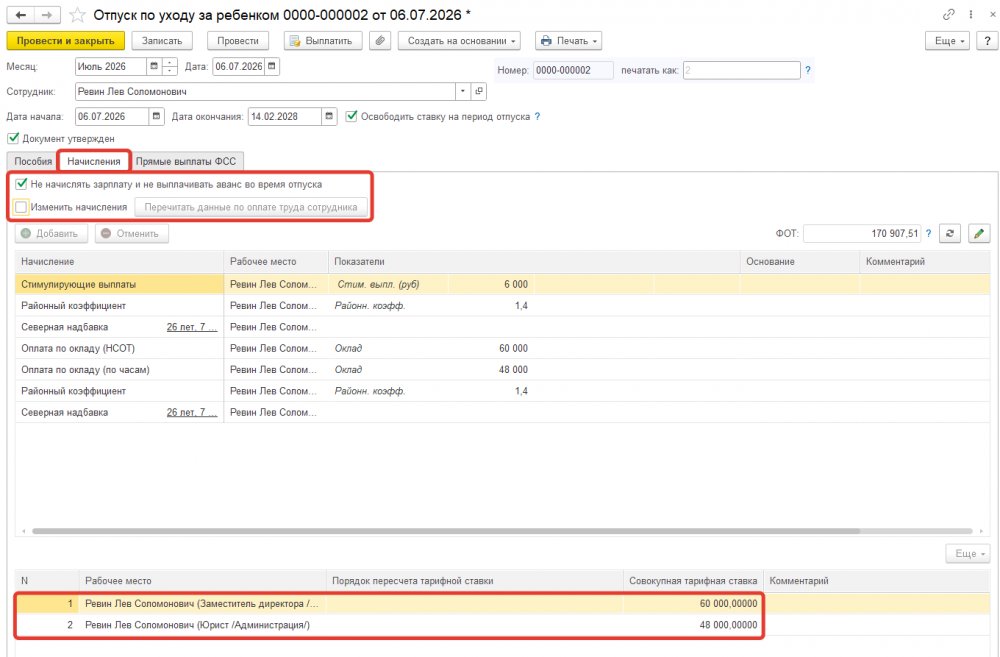
Task: Show help for печатать как field
Action: (807, 70)
